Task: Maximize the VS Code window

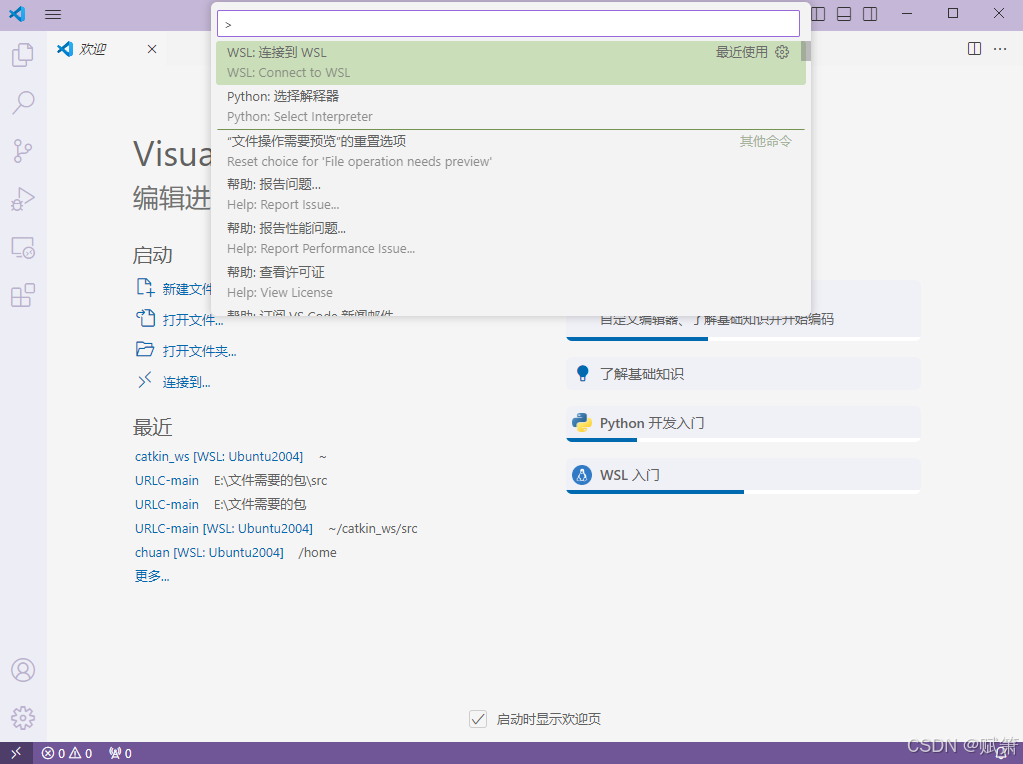Action: [953, 14]
